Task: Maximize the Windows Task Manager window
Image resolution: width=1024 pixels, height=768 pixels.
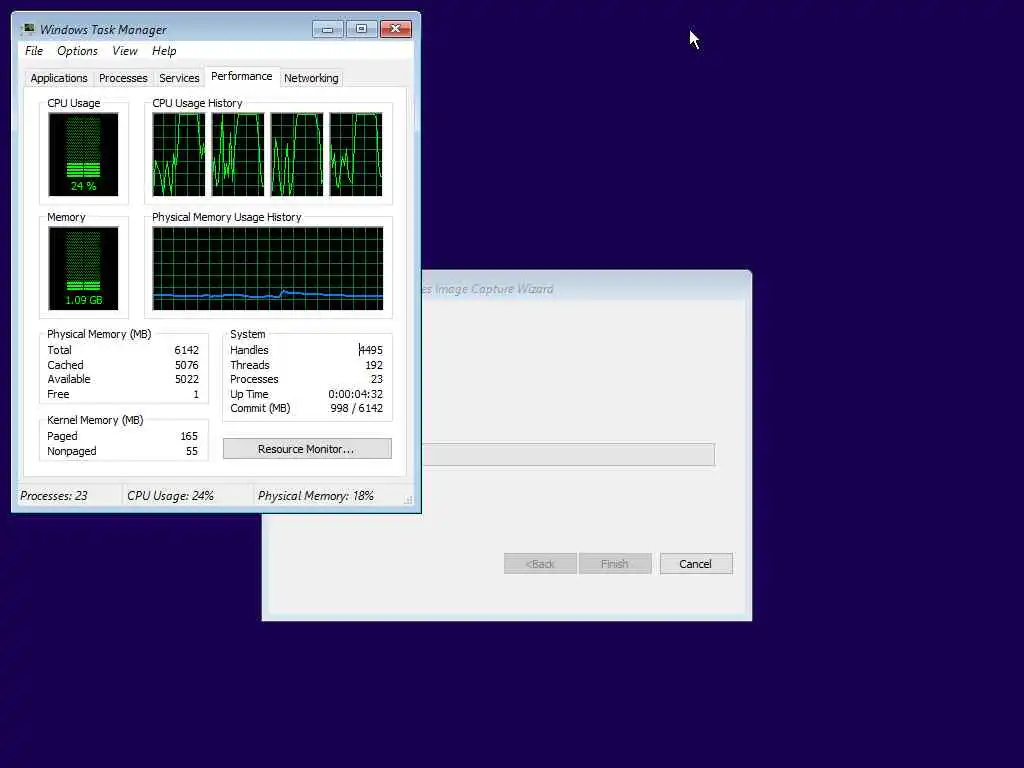Action: coord(361,29)
